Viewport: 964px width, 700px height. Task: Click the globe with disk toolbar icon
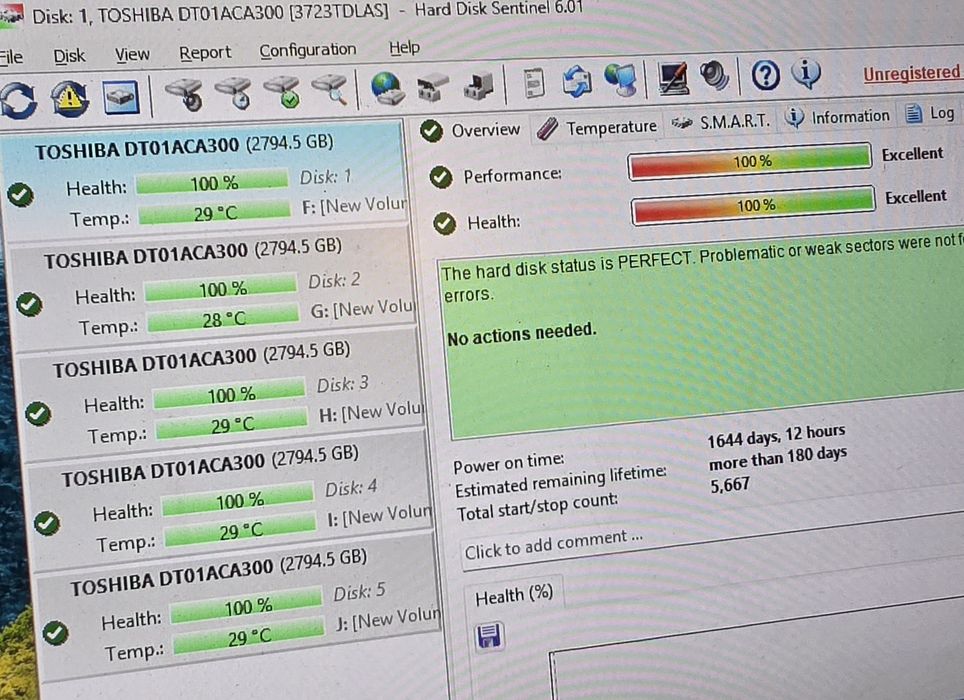[387, 88]
